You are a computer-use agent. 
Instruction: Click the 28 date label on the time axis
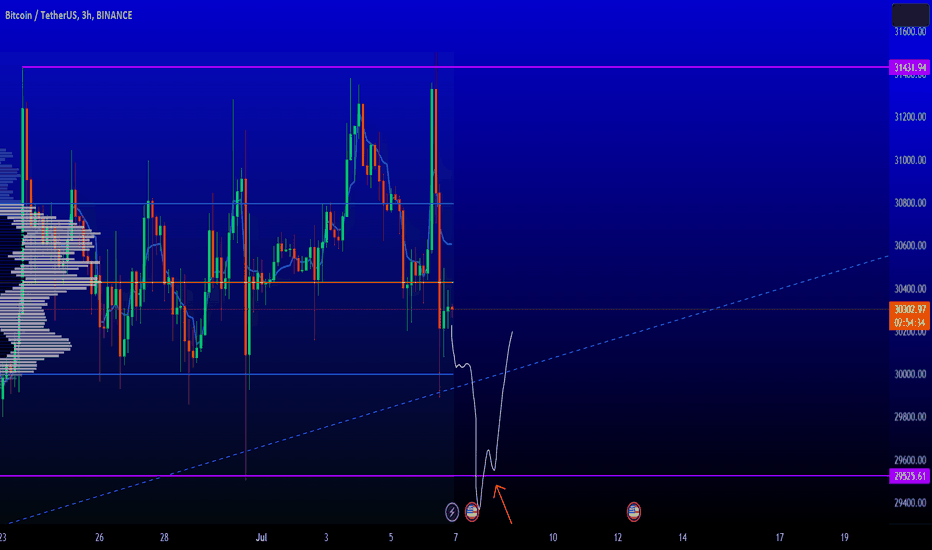pos(164,537)
